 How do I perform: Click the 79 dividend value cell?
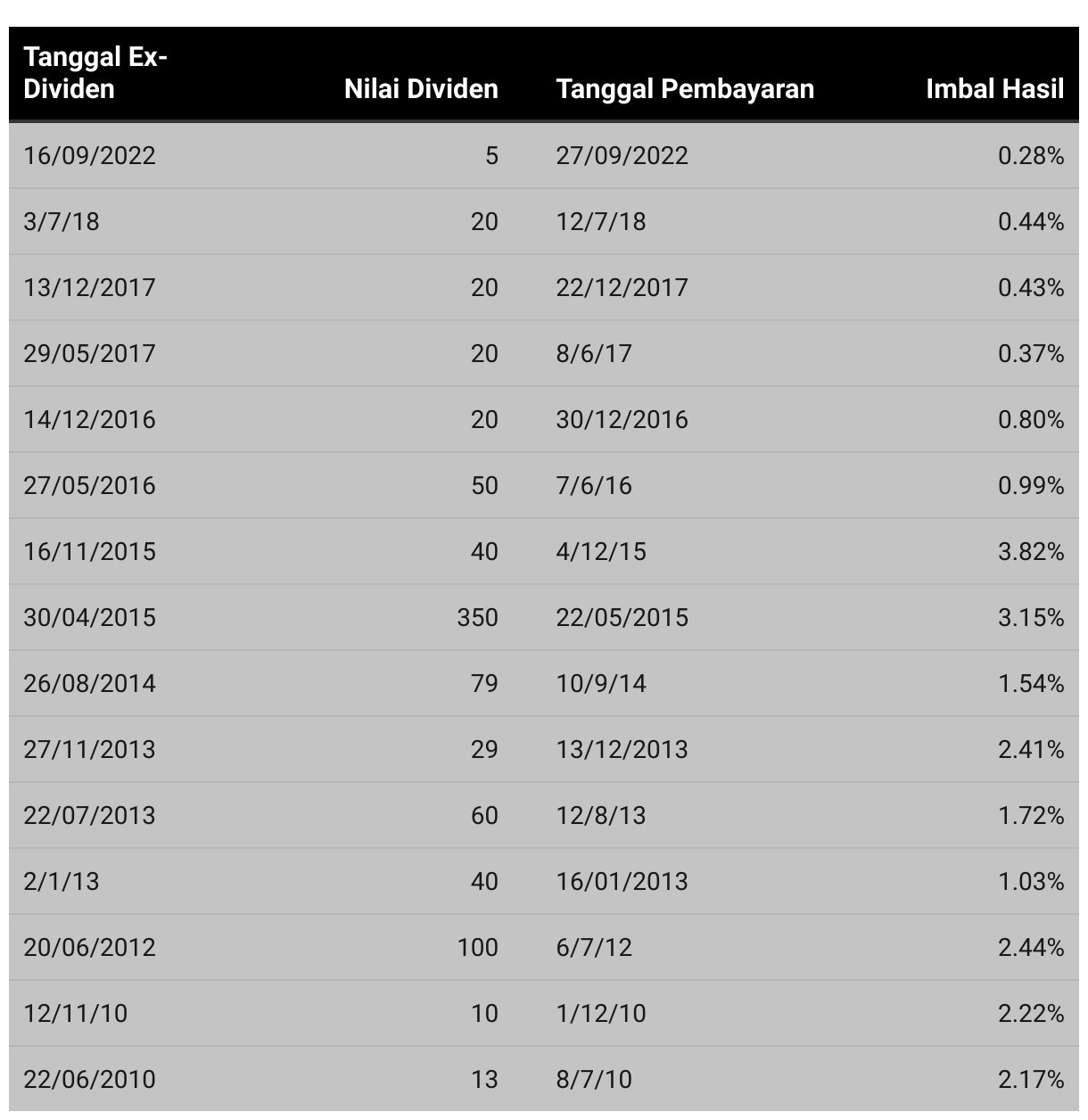coord(484,683)
